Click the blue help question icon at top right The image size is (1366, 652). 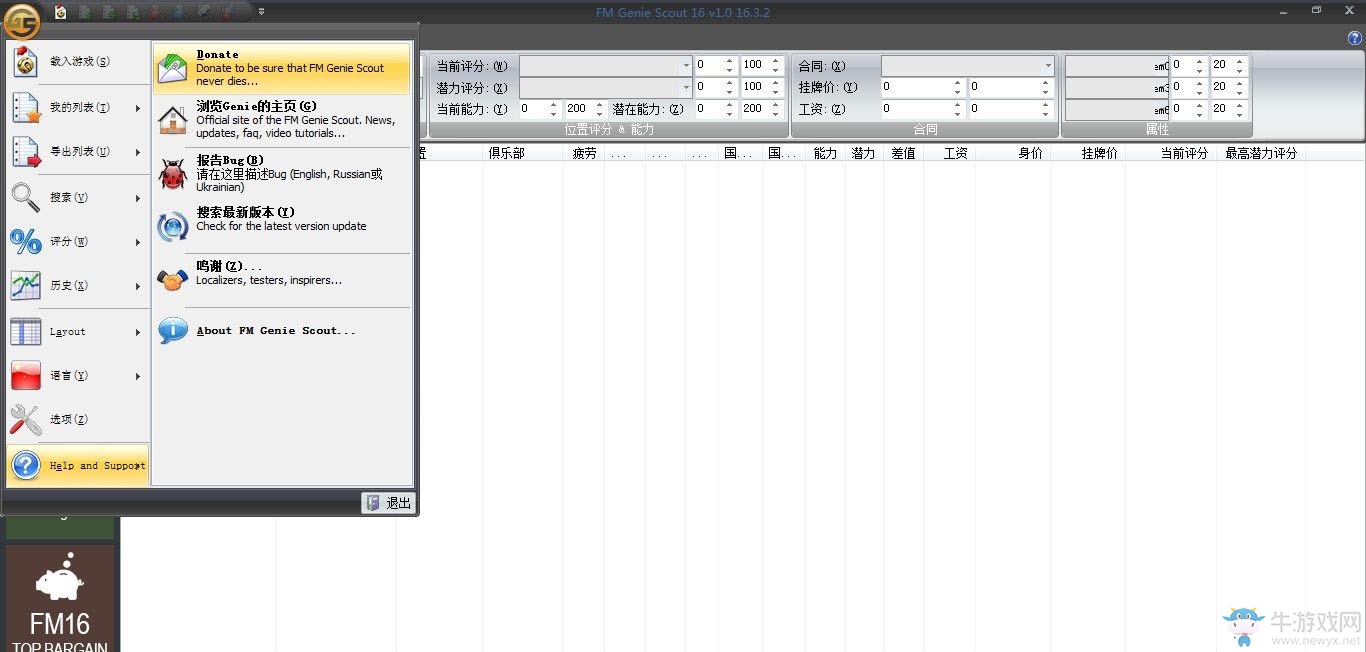(1355, 38)
